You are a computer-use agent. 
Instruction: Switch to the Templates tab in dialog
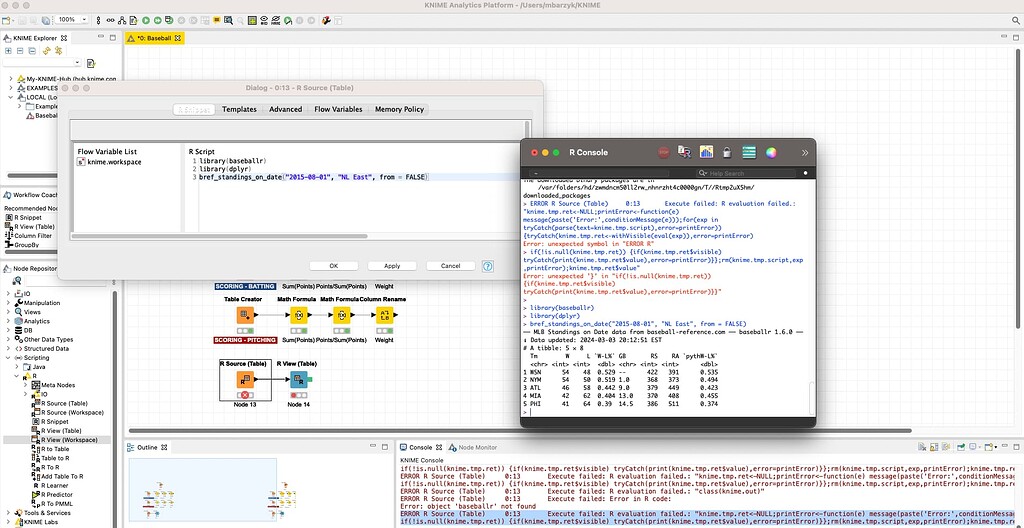pos(239,109)
